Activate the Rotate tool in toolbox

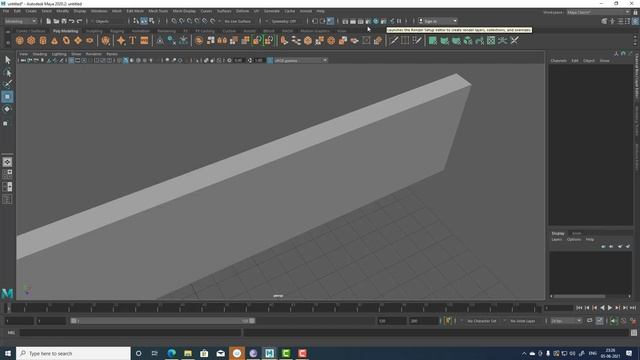coord(7,109)
